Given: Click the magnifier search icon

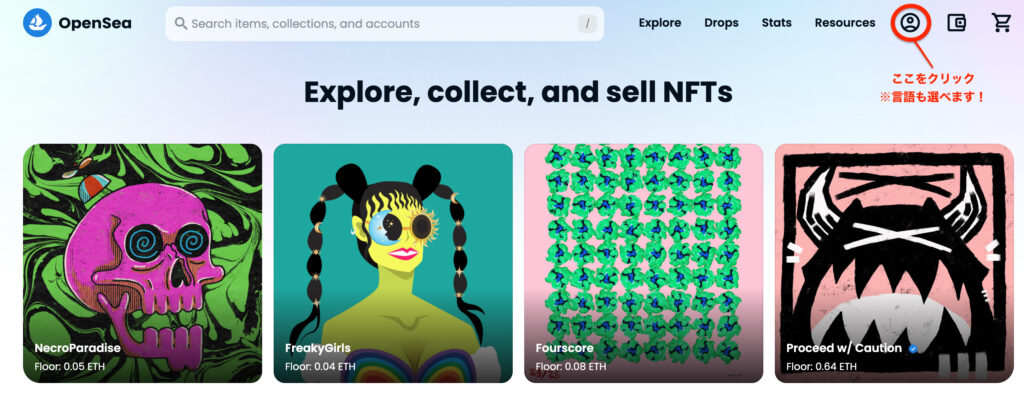Looking at the screenshot, I should [181, 24].
